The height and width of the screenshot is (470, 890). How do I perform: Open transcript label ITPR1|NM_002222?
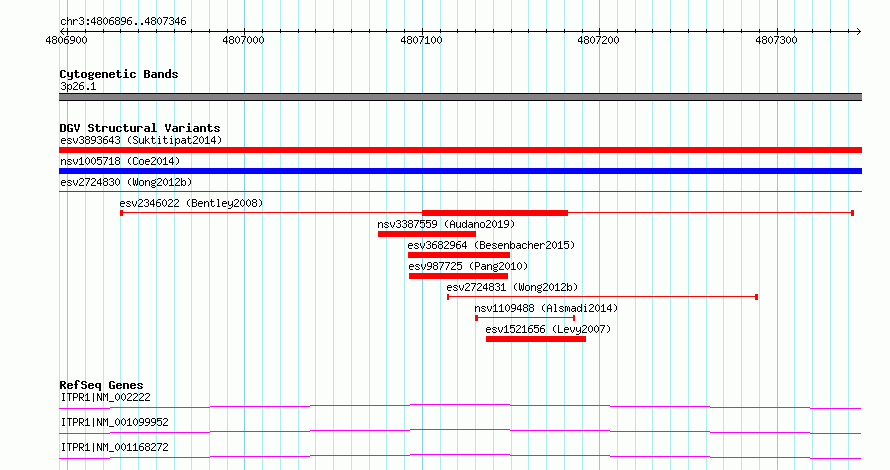106,397
